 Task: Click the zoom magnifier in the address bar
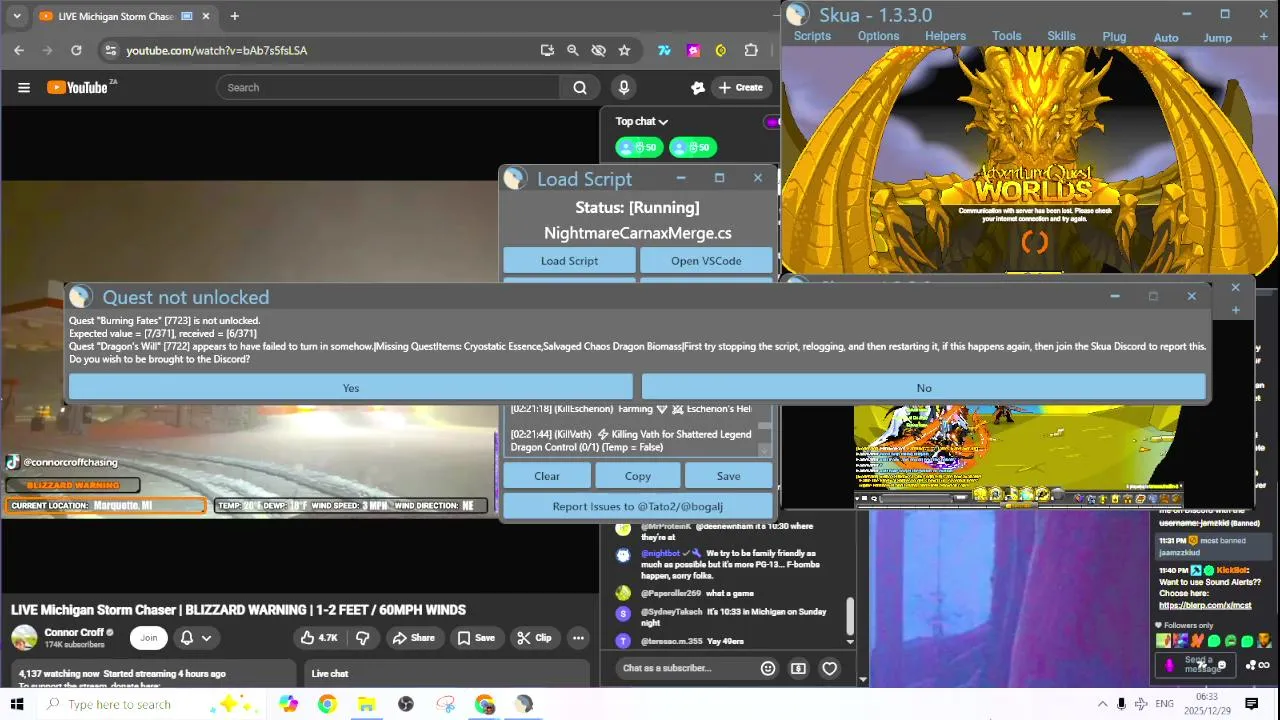point(573,50)
